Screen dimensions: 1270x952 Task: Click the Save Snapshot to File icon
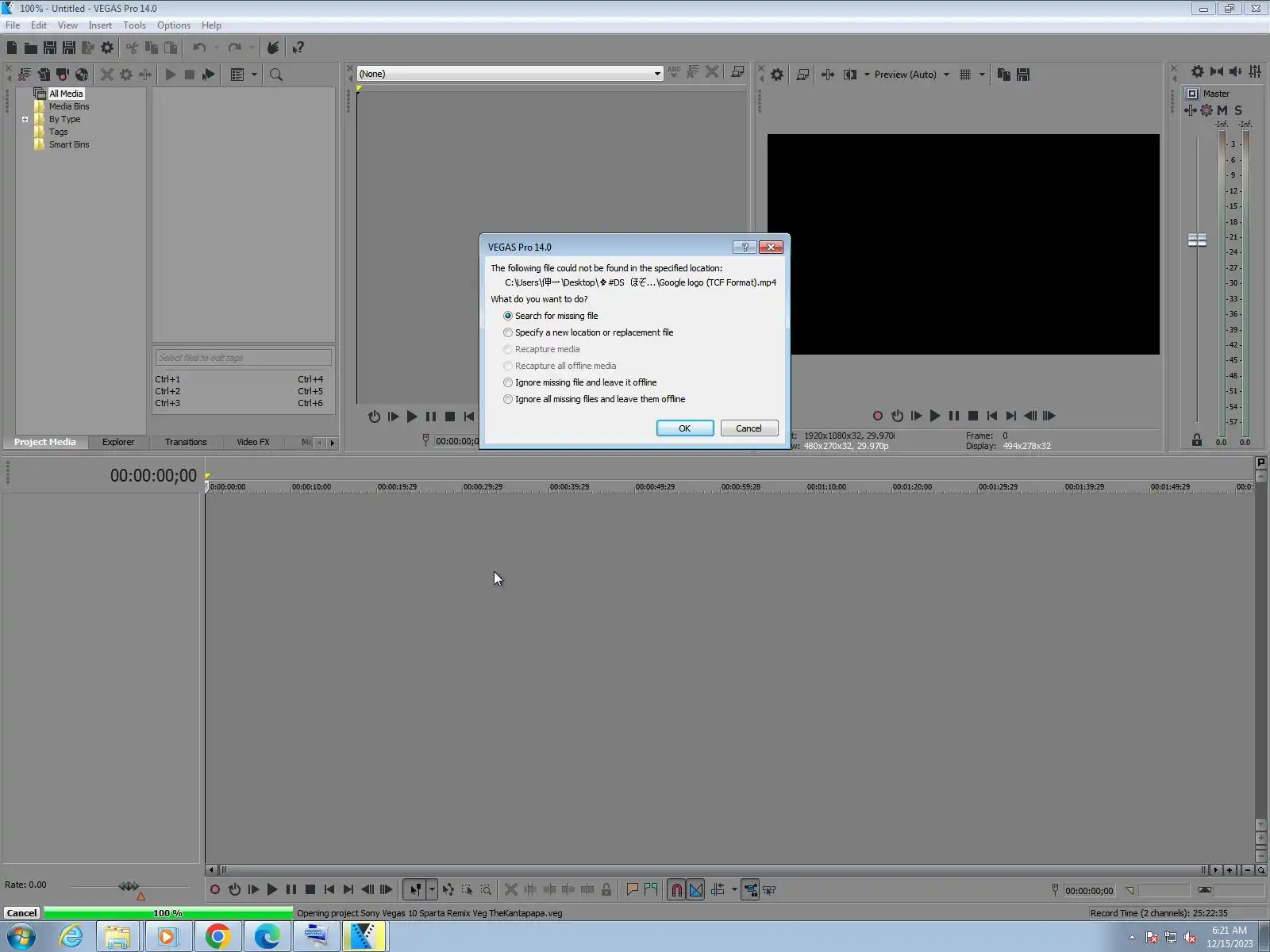(1023, 75)
